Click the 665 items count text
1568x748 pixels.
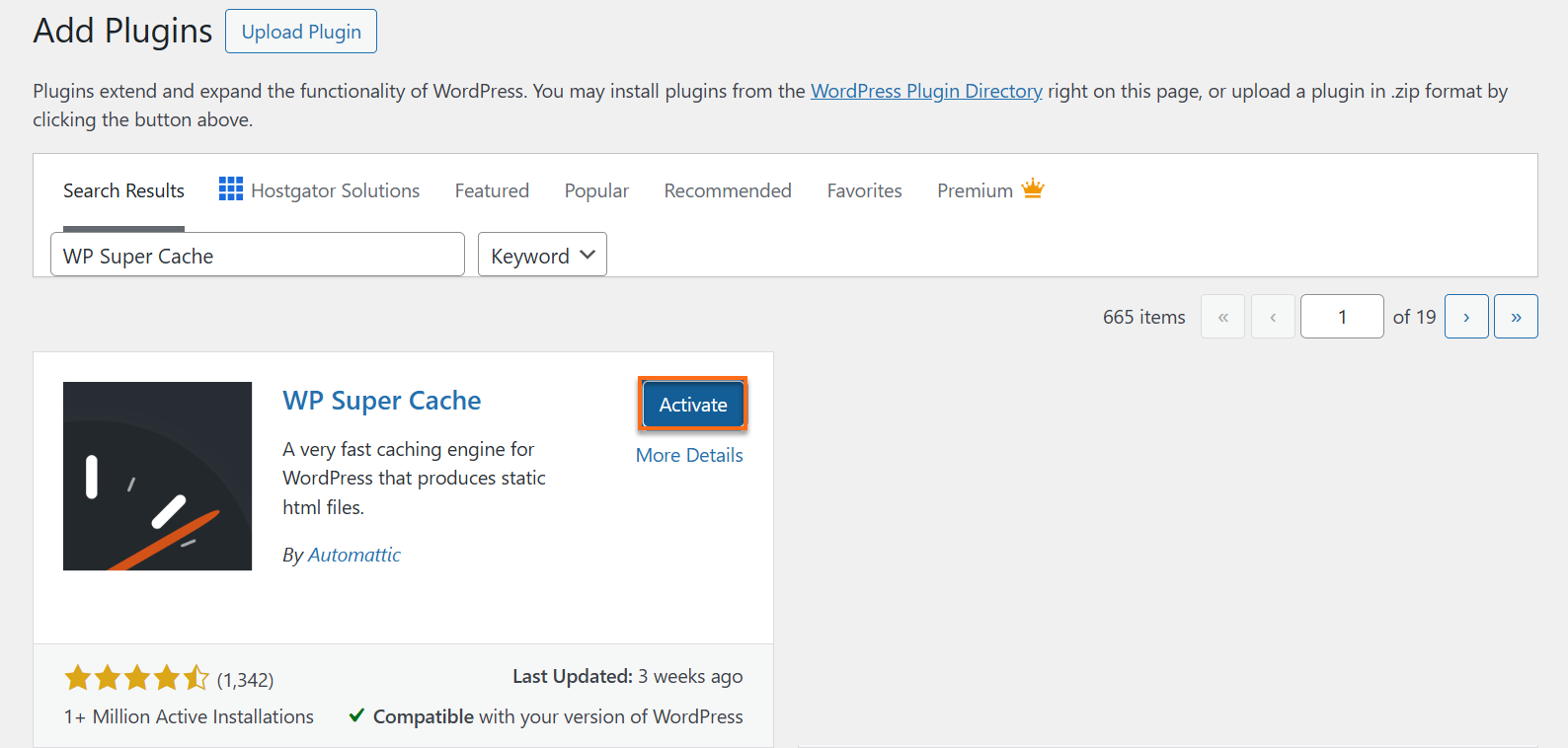pos(1143,317)
